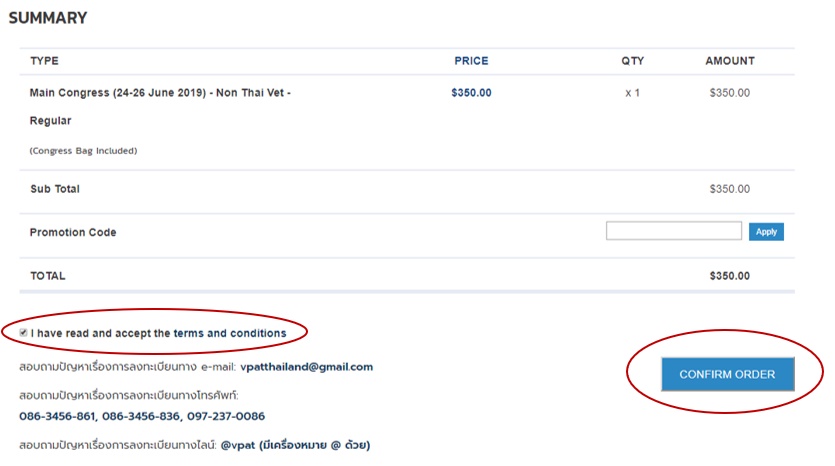Screen dimensions: 835x466
Task: Click the bold TOTAL amount $350.00
Action: click(730, 276)
